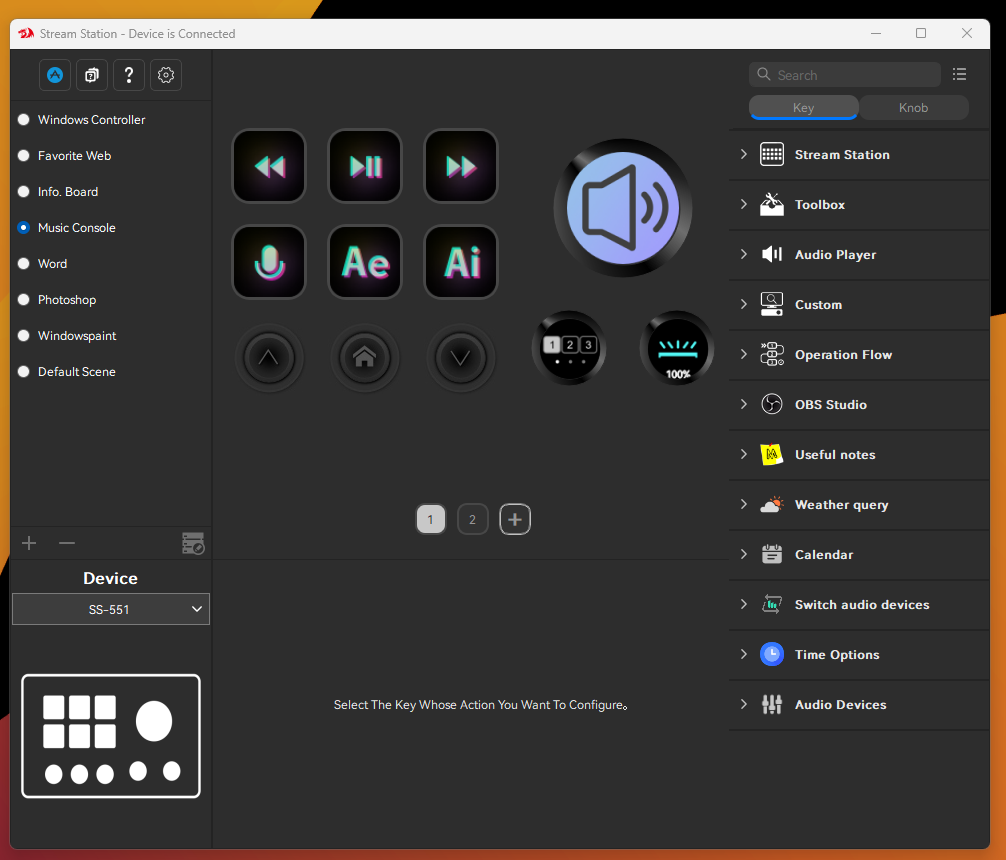Screen dimensions: 1006x860
Task: Click the scene management icon below list
Action: [193, 543]
